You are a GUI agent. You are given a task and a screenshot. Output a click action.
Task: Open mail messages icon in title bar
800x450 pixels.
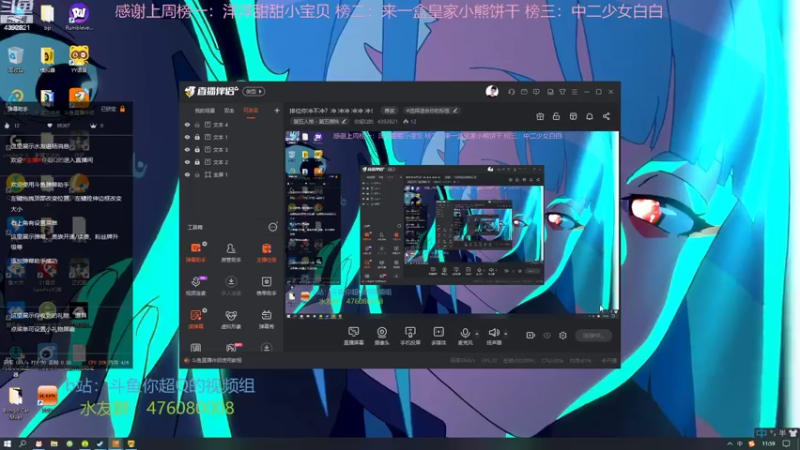pos(524,92)
